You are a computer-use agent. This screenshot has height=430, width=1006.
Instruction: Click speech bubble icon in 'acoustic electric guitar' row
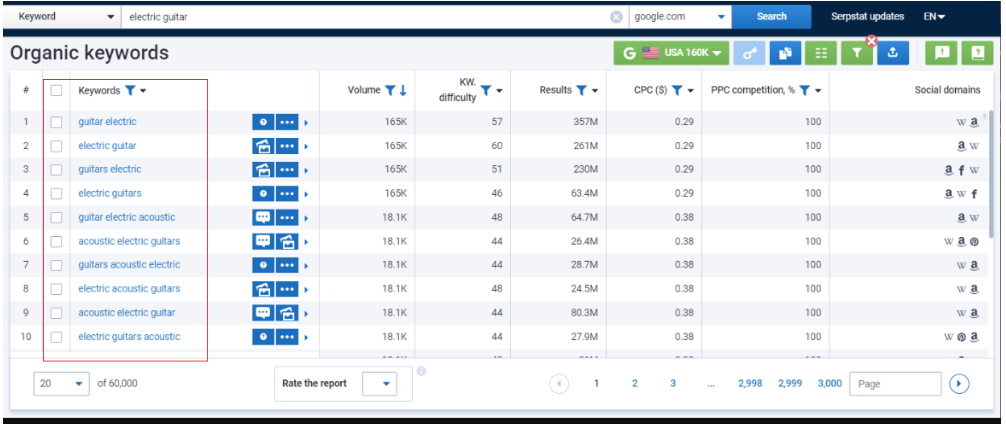[263, 313]
